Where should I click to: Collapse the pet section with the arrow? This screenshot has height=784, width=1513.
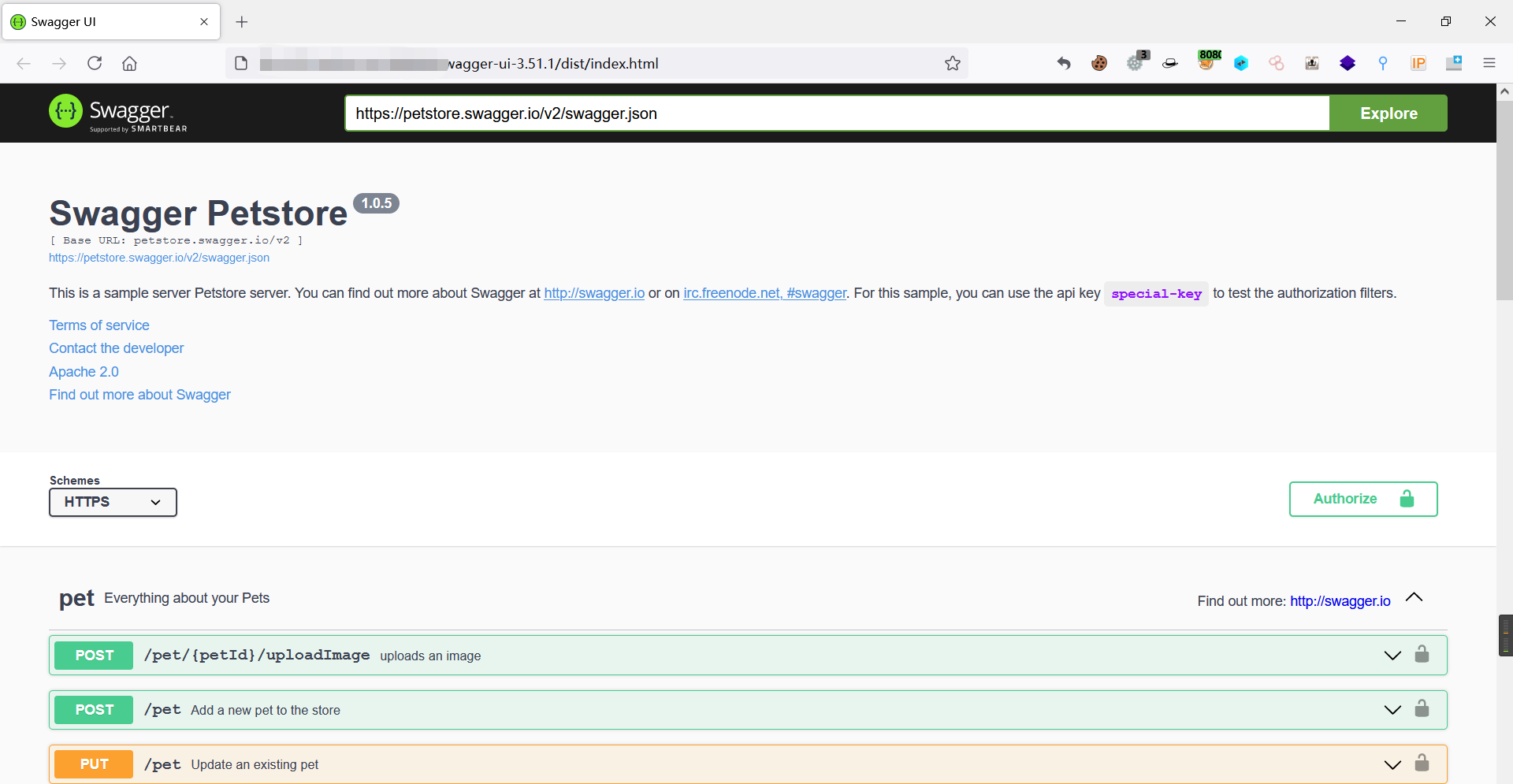tap(1414, 597)
